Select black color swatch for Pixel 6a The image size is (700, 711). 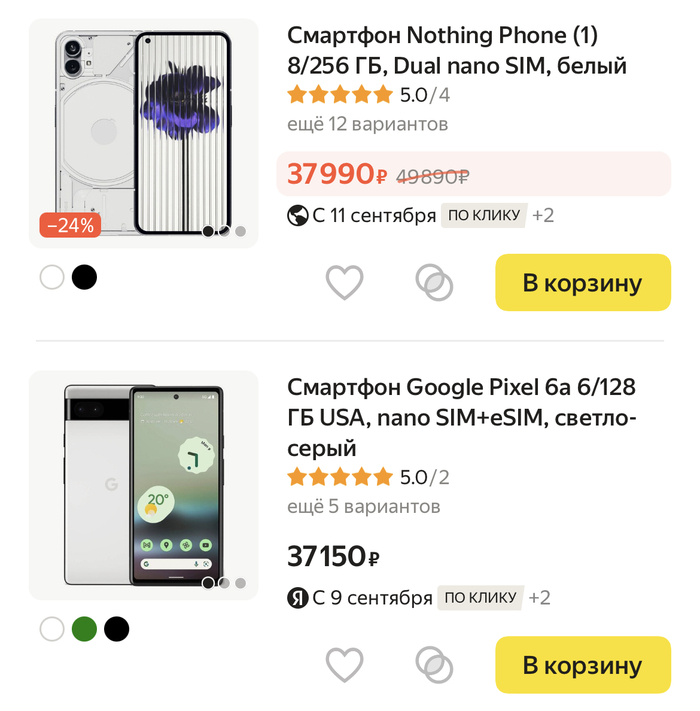[117, 629]
